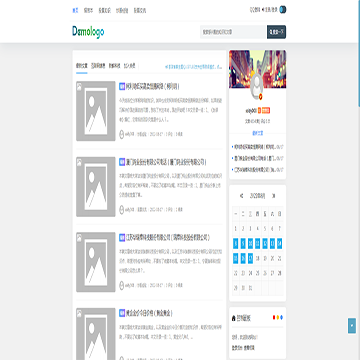Click the blue dot in control panel header

[x=281, y=317]
